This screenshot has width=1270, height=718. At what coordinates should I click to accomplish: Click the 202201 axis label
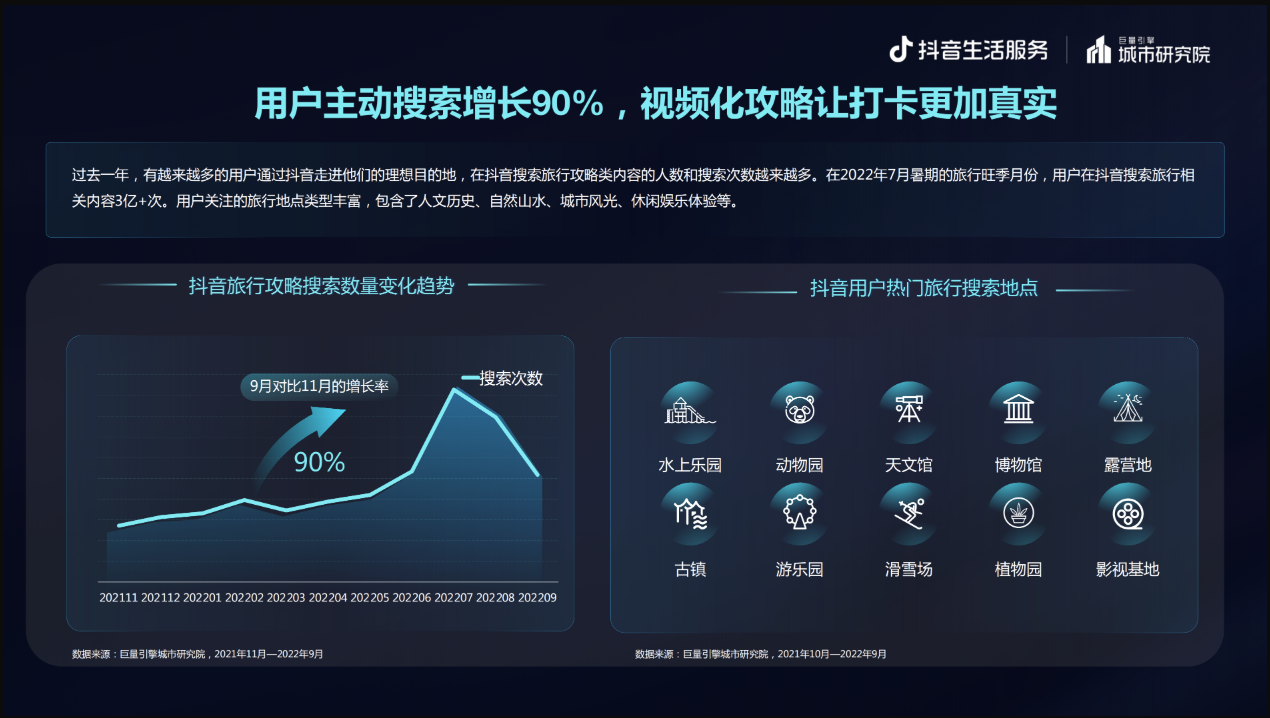tap(202, 597)
